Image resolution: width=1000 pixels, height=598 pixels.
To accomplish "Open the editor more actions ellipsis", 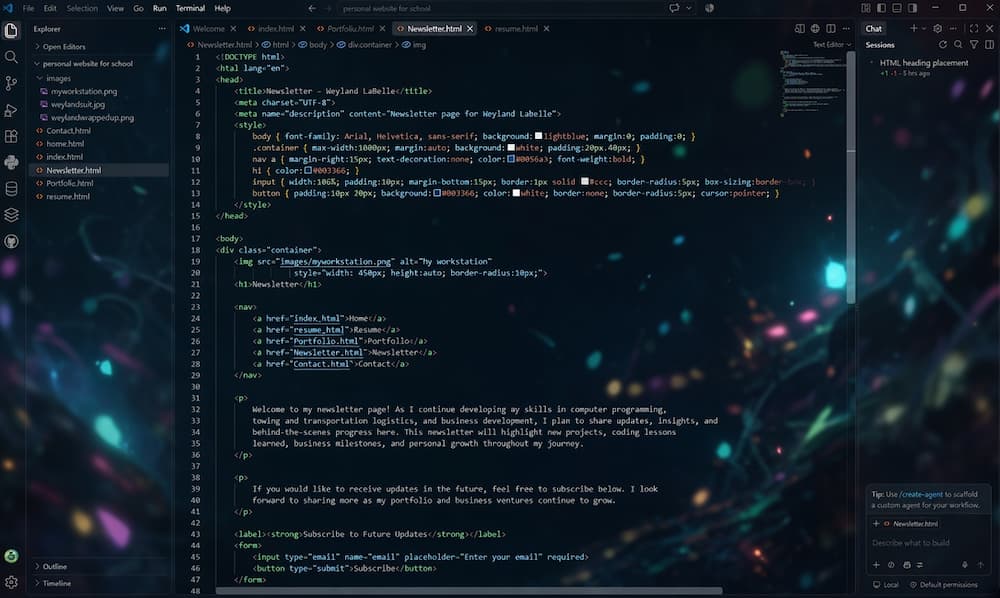I will pos(846,29).
